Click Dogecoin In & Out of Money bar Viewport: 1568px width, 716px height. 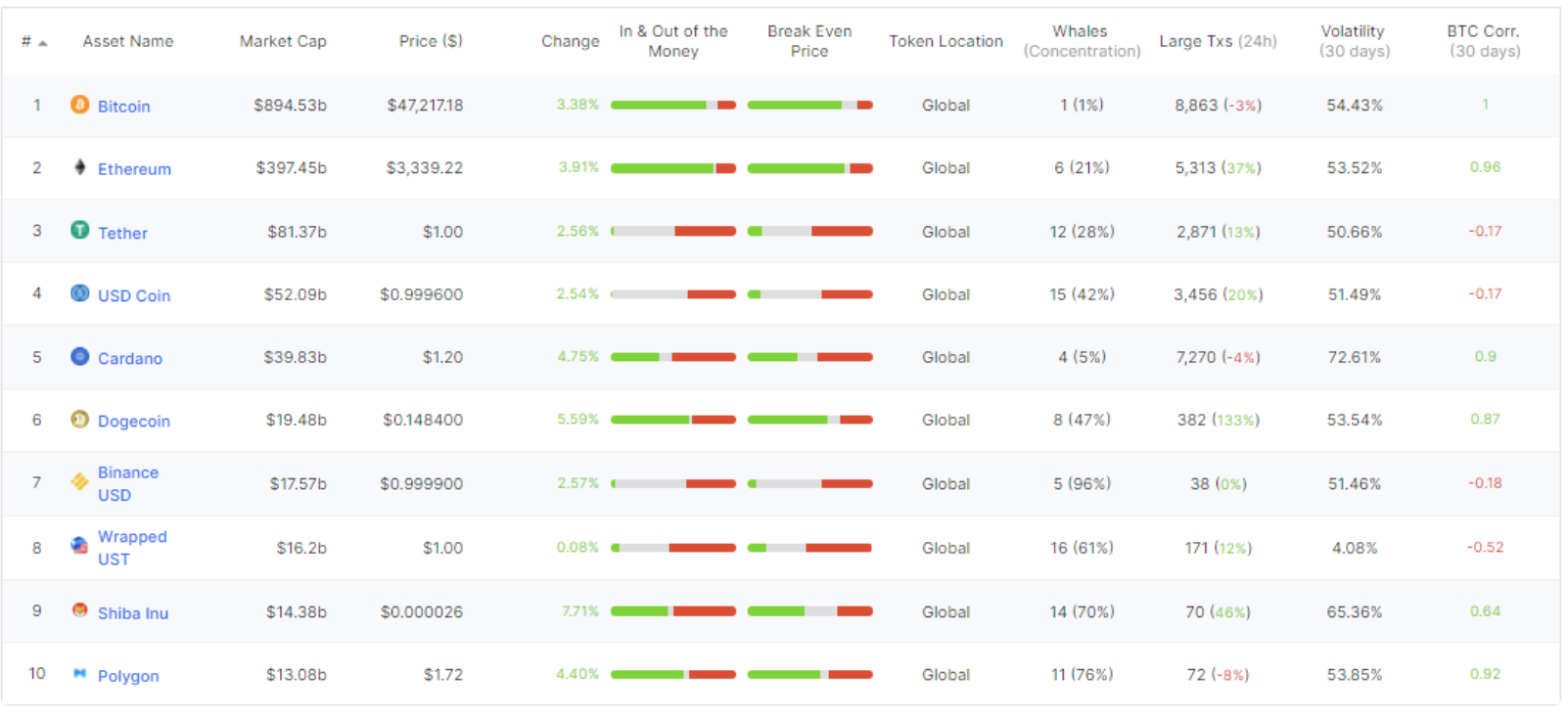click(x=673, y=420)
